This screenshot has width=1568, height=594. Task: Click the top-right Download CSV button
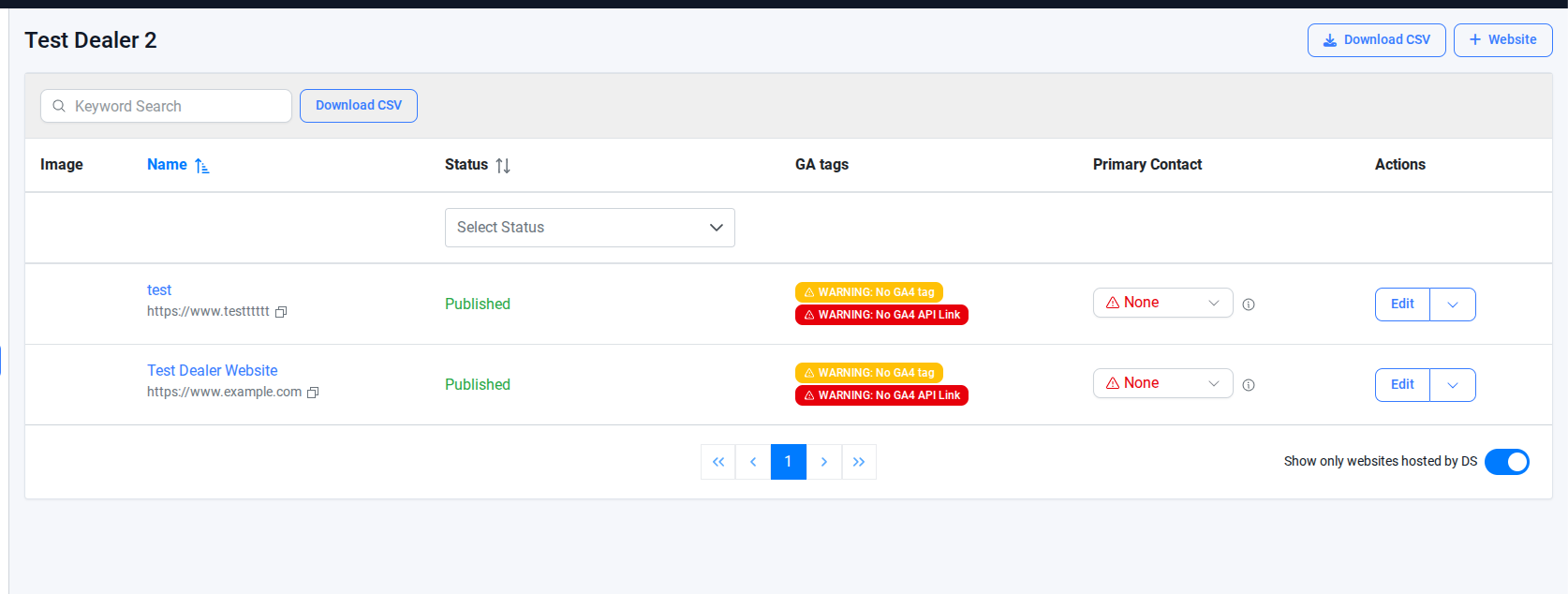point(1376,40)
